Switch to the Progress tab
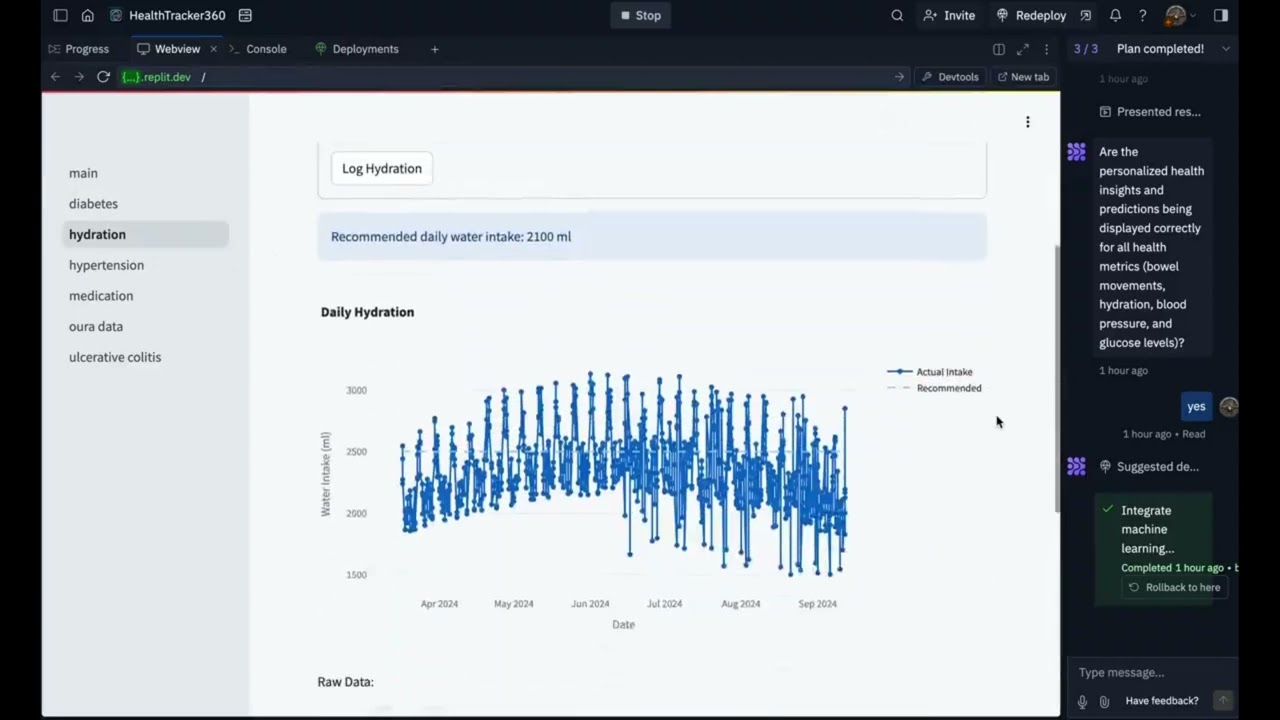 click(x=78, y=49)
